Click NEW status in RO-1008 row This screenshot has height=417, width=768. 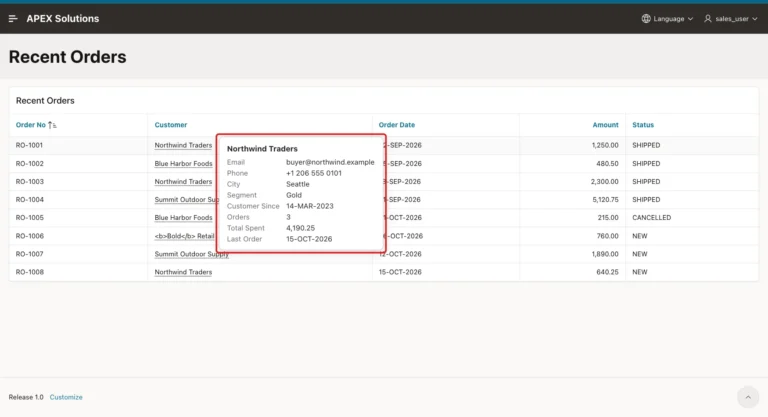(640, 272)
